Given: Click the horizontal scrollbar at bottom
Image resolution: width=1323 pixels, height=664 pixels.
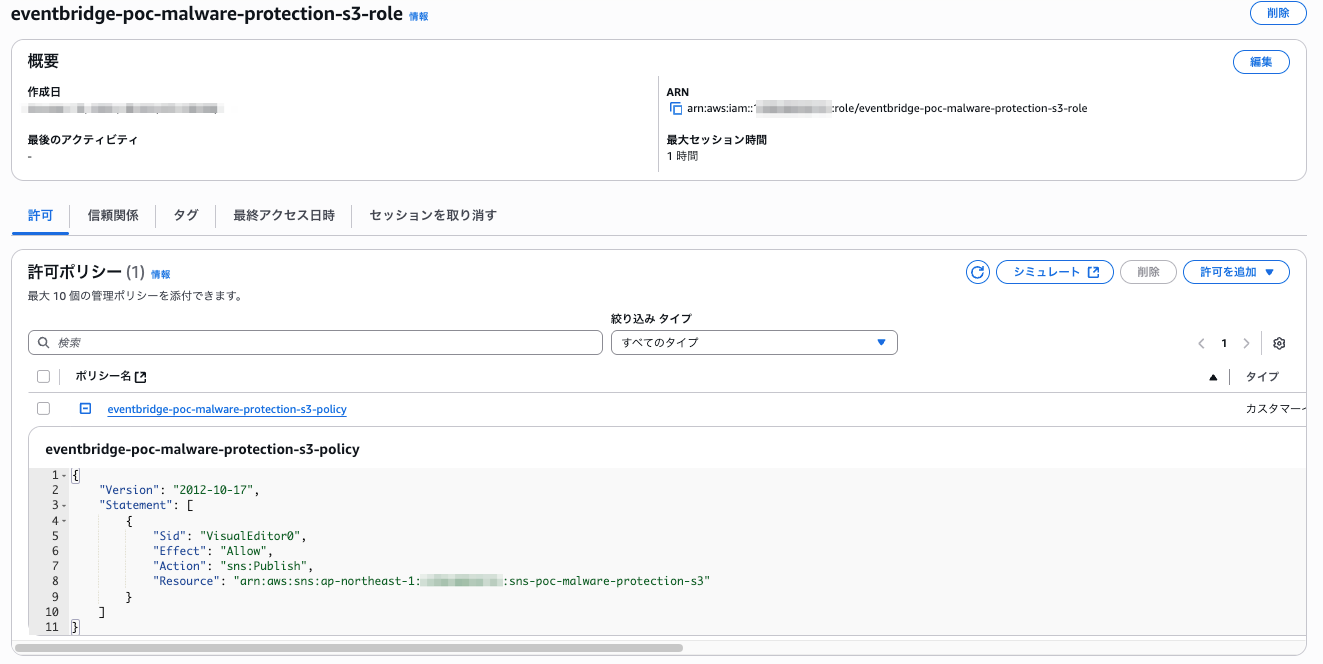Looking at the screenshot, I should (x=348, y=648).
